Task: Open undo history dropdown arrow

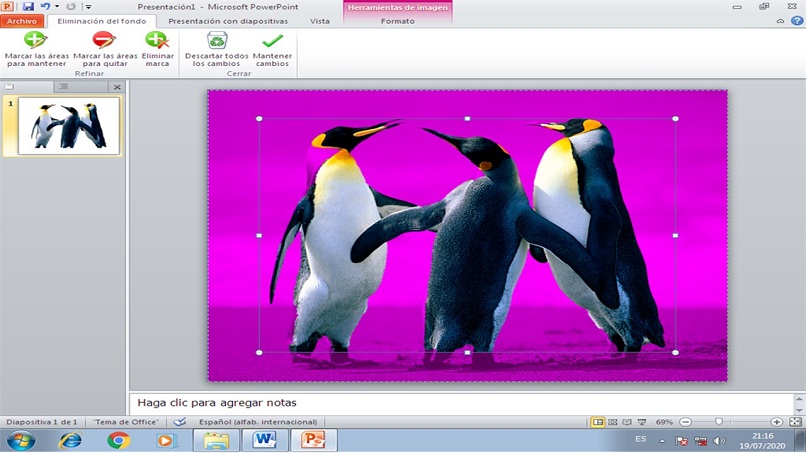Action: [x=57, y=7]
